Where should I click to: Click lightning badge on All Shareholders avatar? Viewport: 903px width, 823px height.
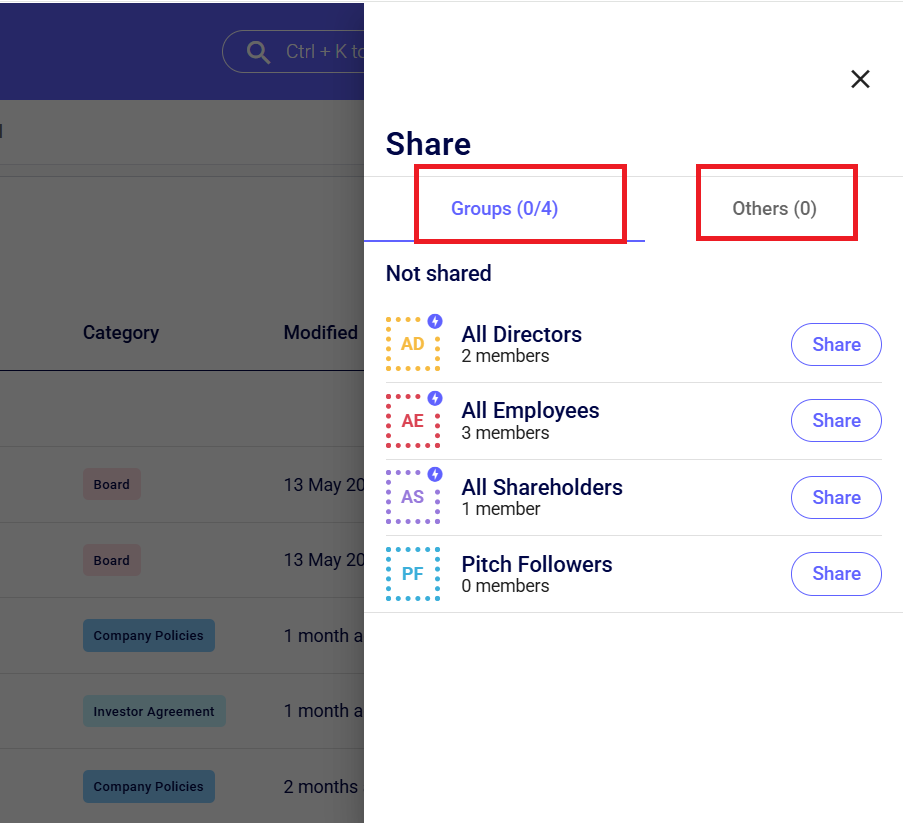coord(435,474)
